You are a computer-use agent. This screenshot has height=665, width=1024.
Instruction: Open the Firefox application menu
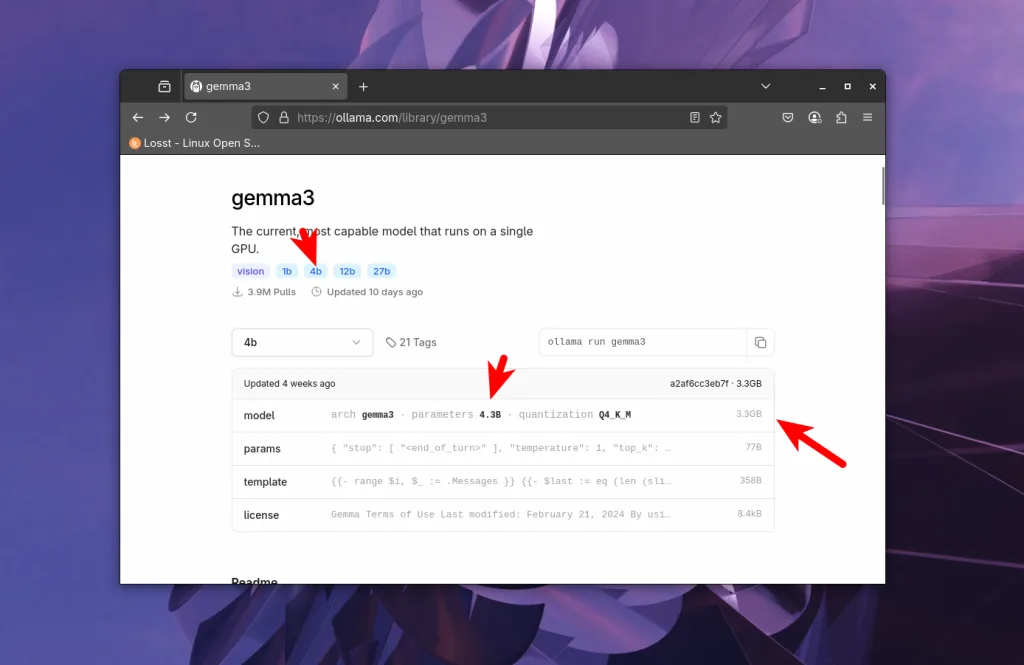867,118
